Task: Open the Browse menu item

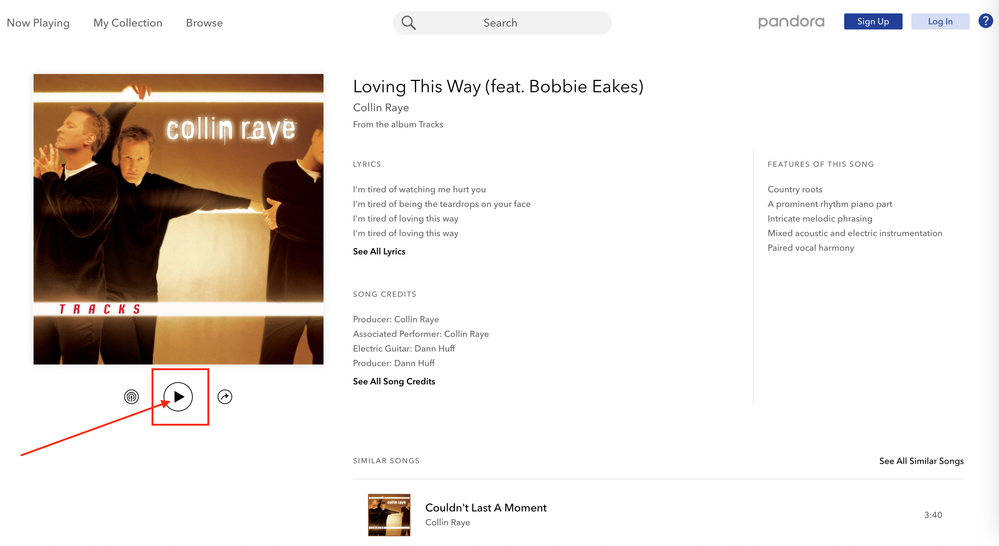Action: [205, 23]
